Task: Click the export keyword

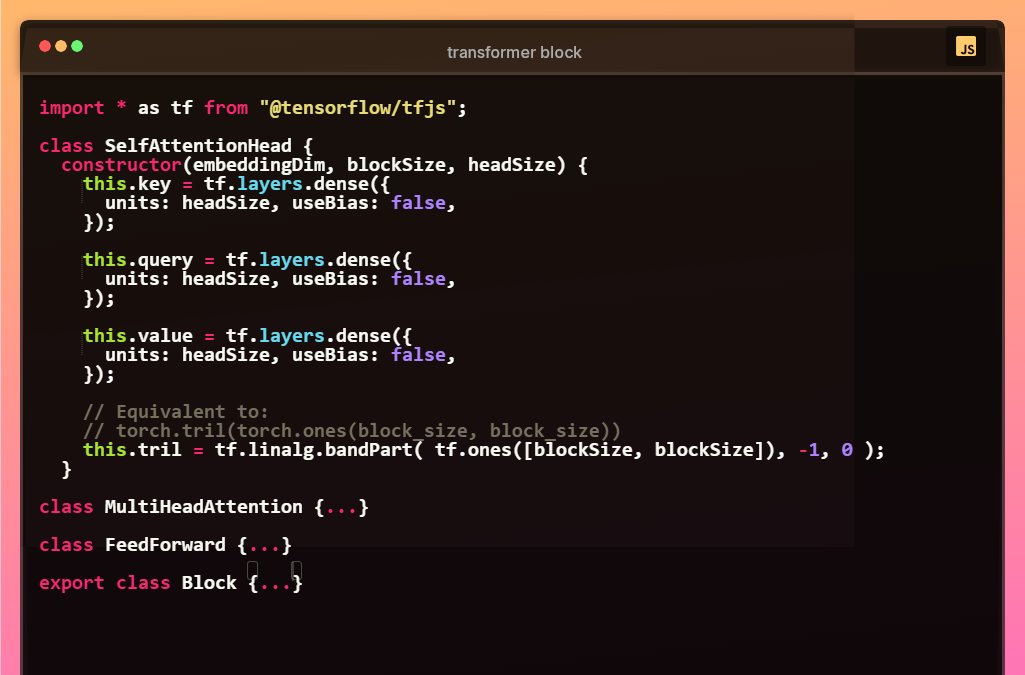Action: [x=72, y=583]
